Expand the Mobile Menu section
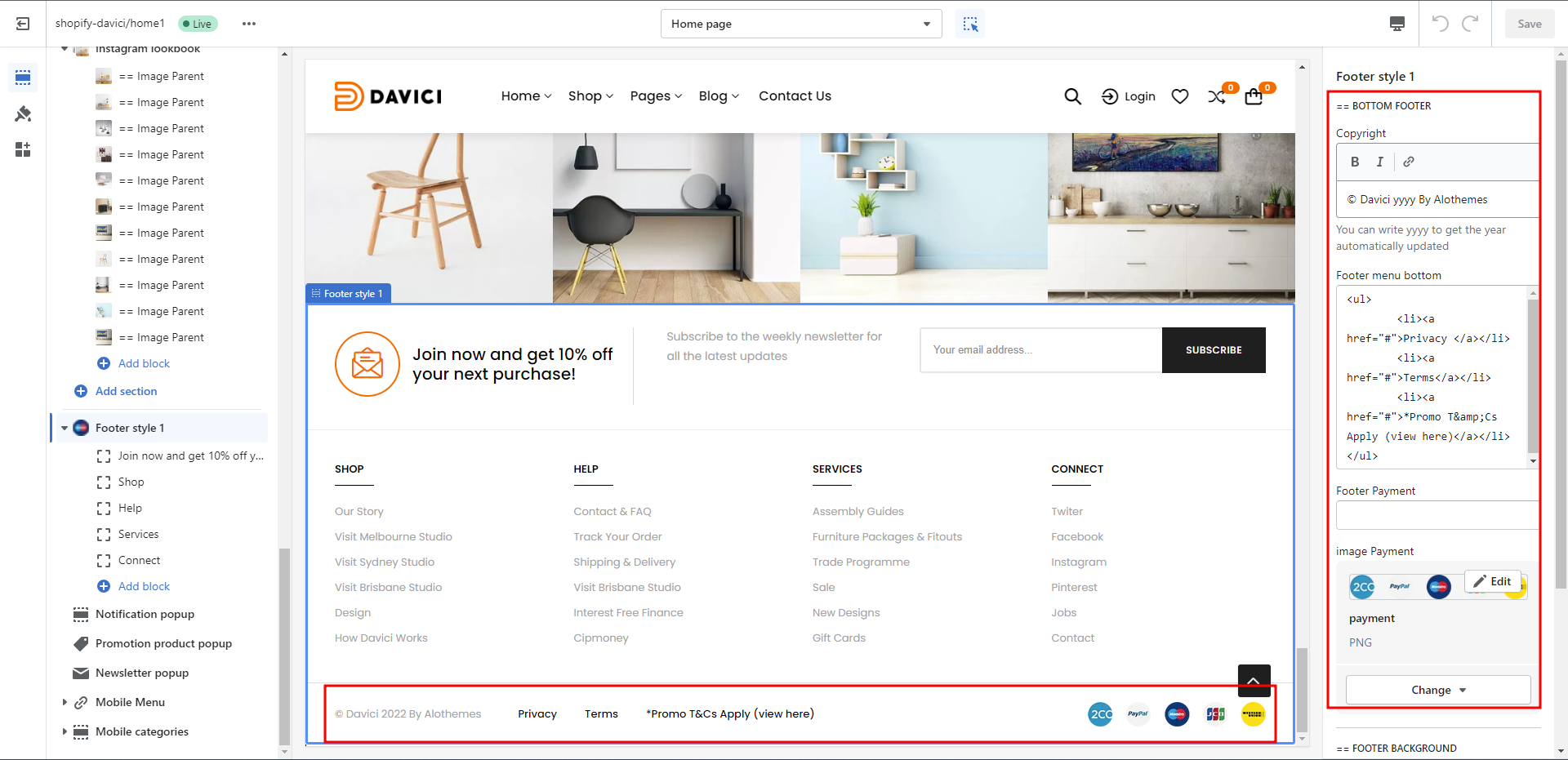1568x760 pixels. [x=65, y=702]
